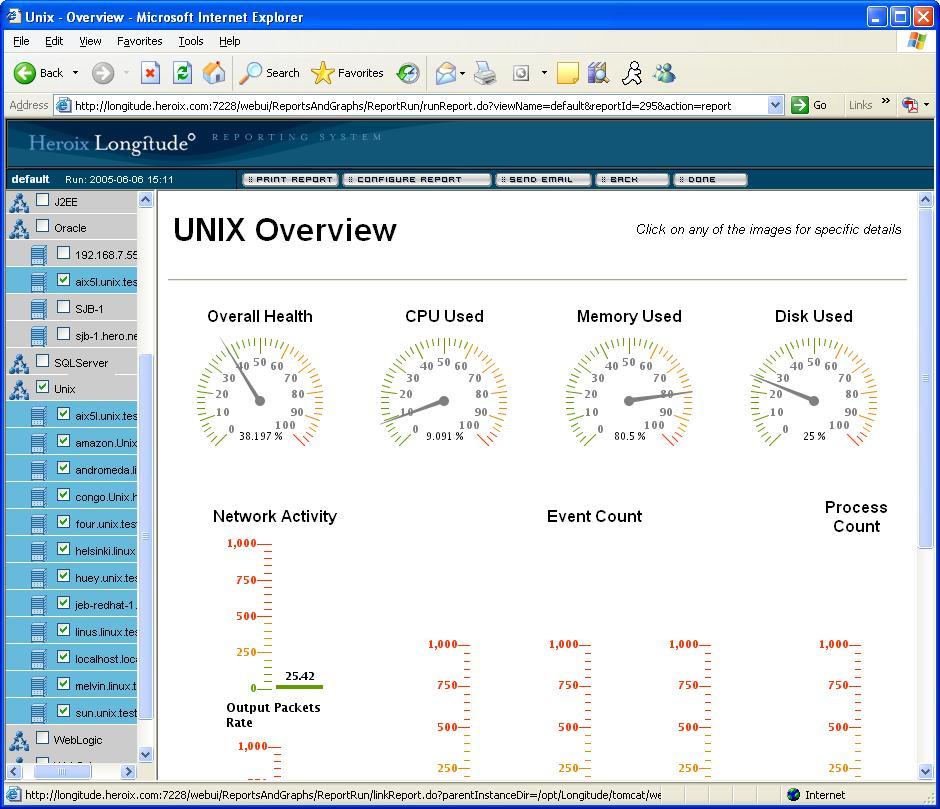This screenshot has height=809, width=940.
Task: Open the address bar URL dropdown
Action: coord(775,105)
